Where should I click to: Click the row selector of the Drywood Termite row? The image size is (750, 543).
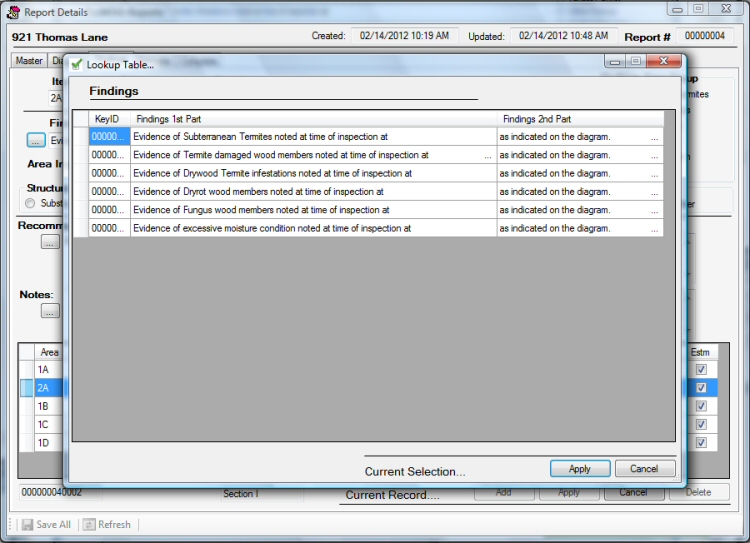click(81, 173)
